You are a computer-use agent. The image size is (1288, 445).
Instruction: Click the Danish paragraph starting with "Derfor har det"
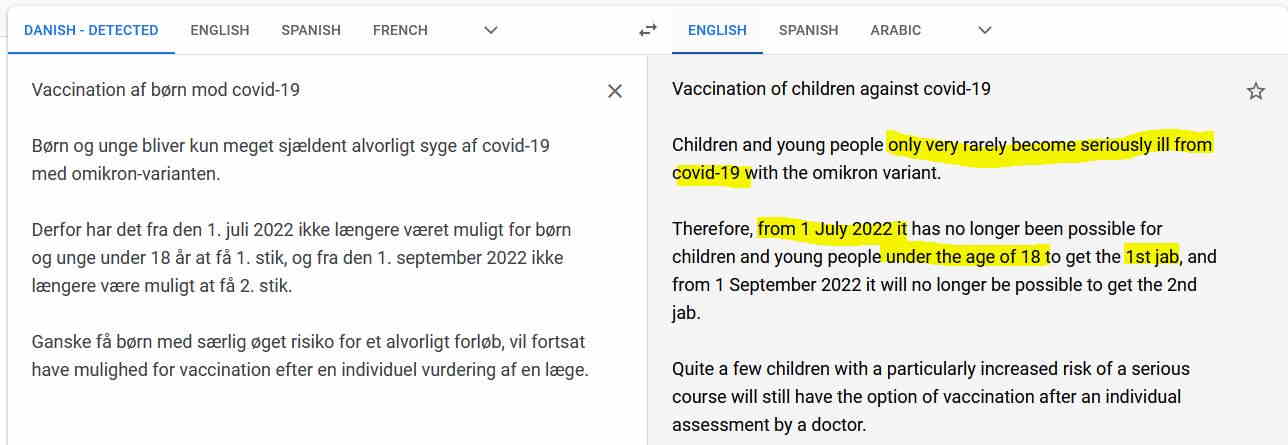pyautogui.click(x=301, y=258)
